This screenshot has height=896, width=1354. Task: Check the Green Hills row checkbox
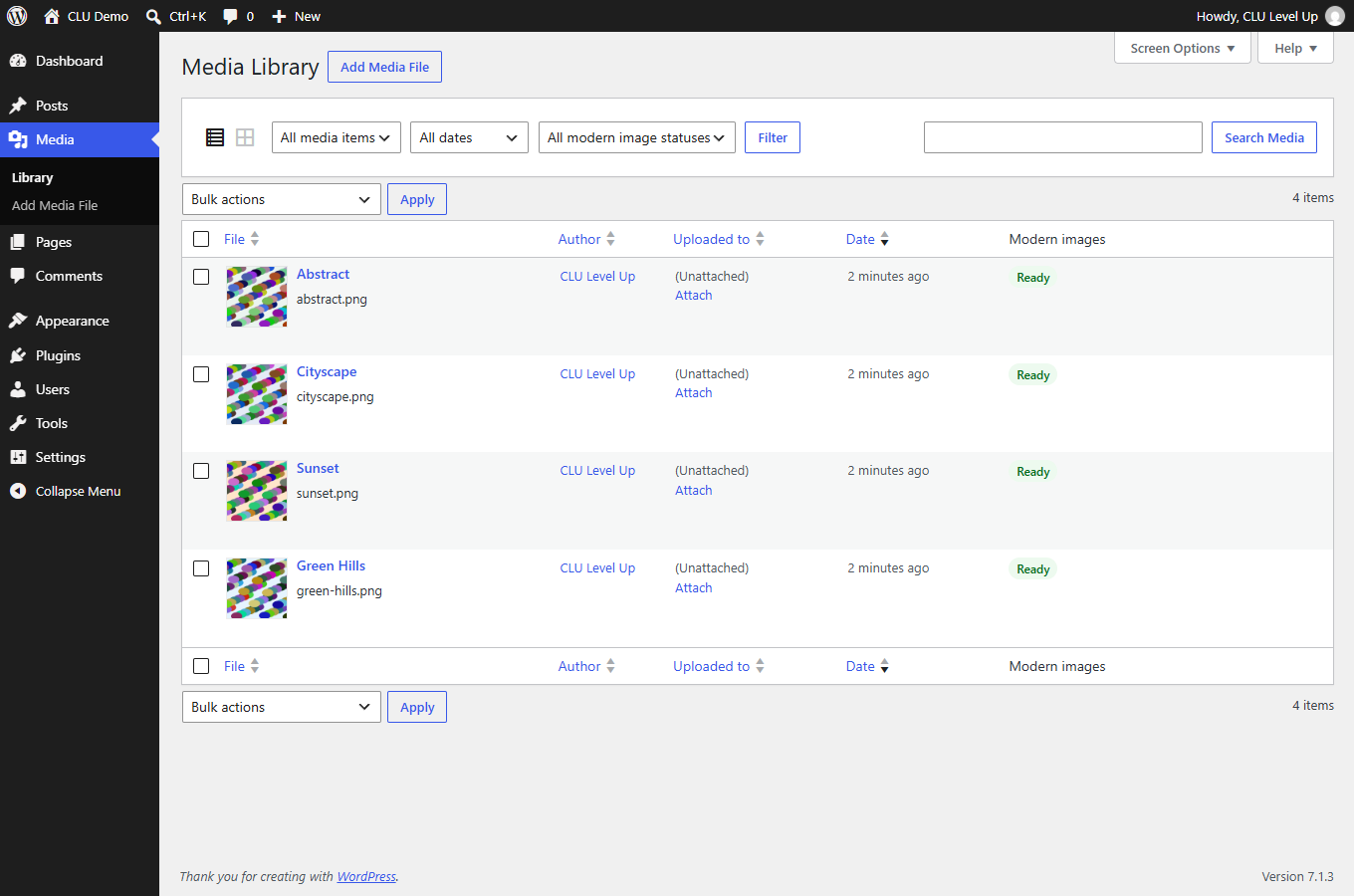[x=201, y=568]
